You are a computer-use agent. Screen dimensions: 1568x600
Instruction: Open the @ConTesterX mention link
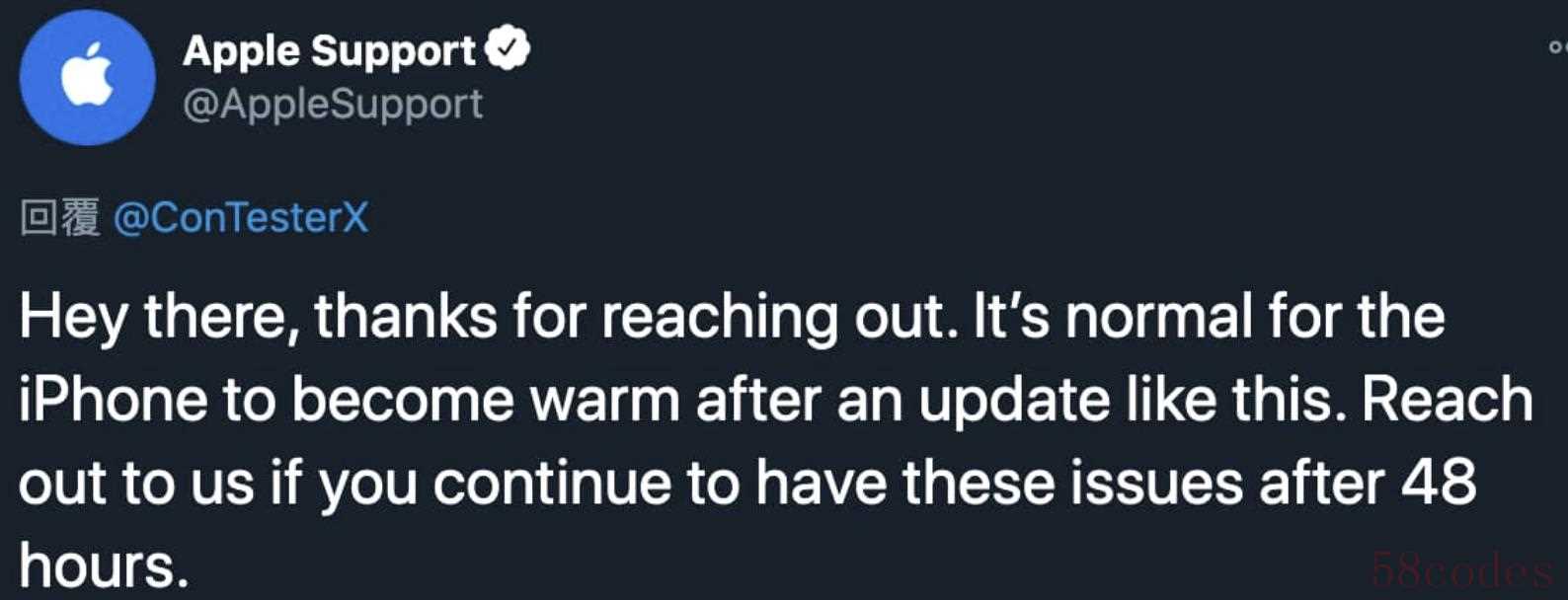point(241,217)
